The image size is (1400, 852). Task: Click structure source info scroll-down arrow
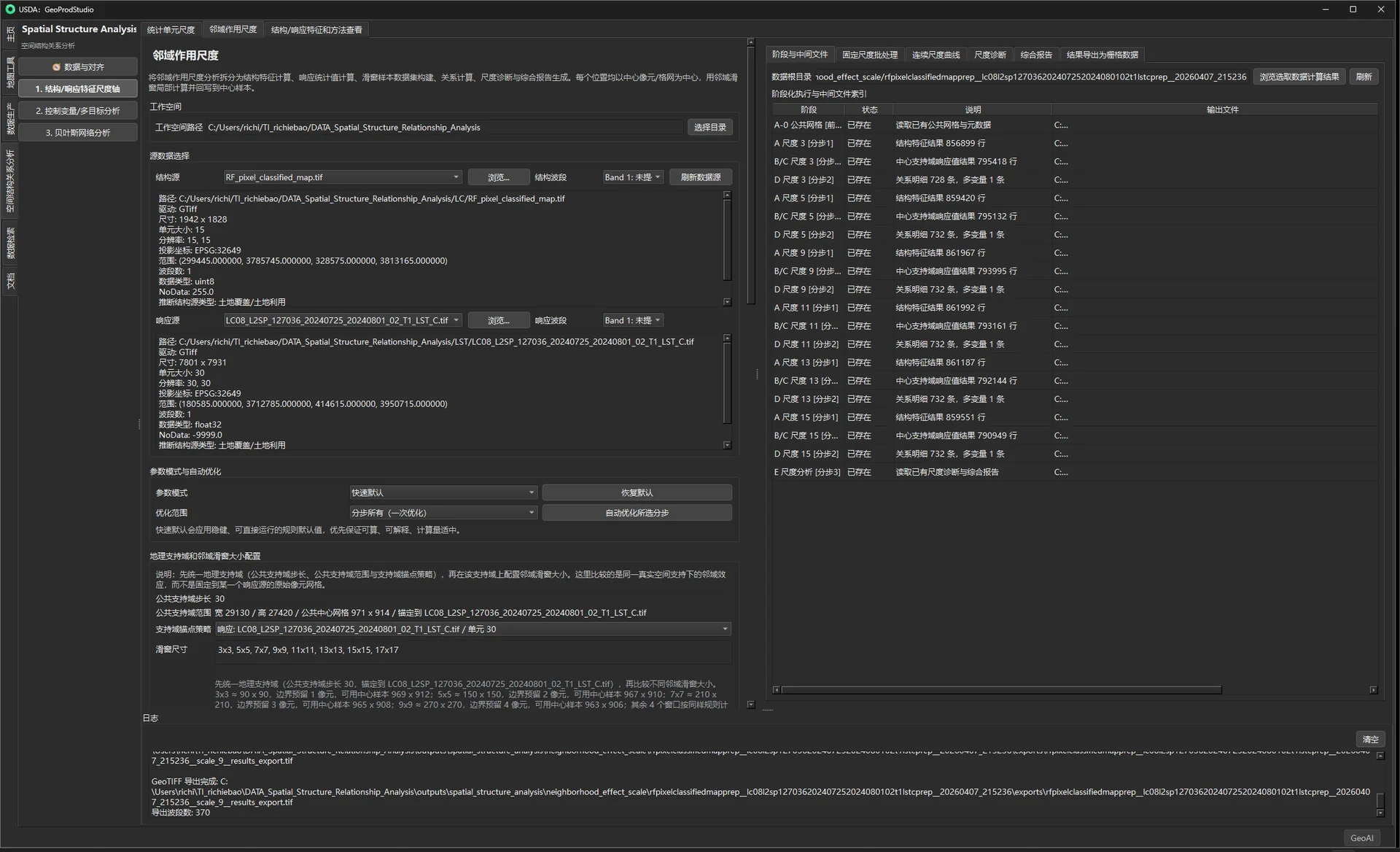(x=727, y=301)
